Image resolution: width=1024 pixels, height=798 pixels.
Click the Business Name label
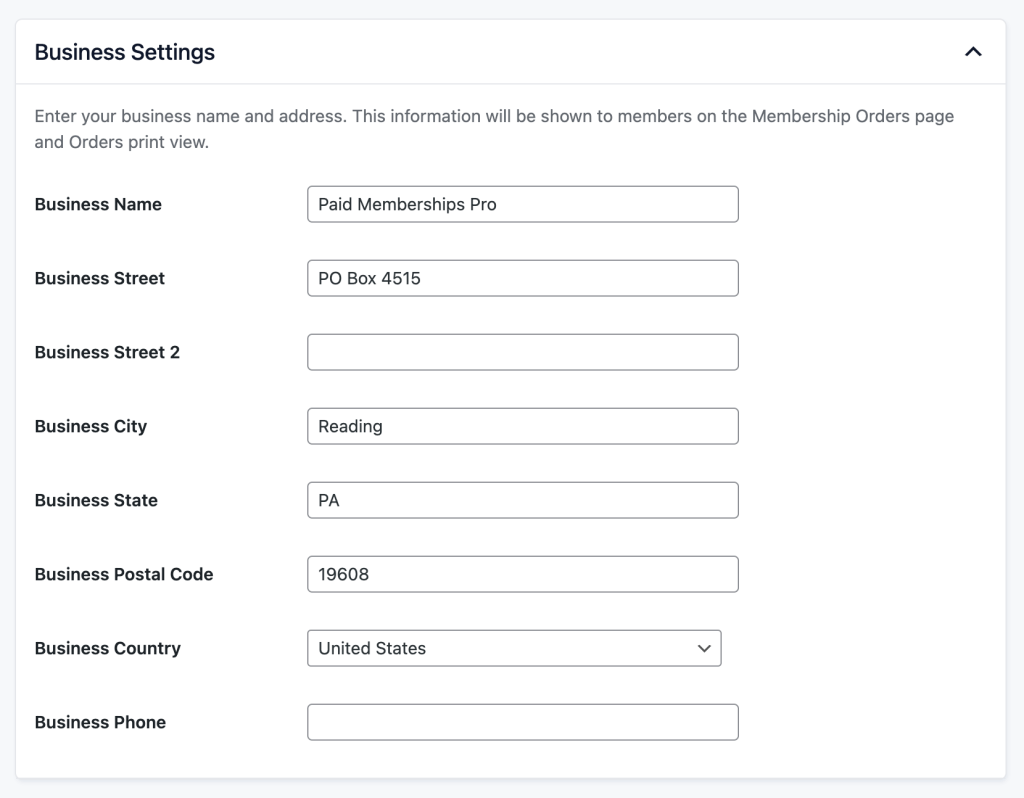(x=98, y=204)
